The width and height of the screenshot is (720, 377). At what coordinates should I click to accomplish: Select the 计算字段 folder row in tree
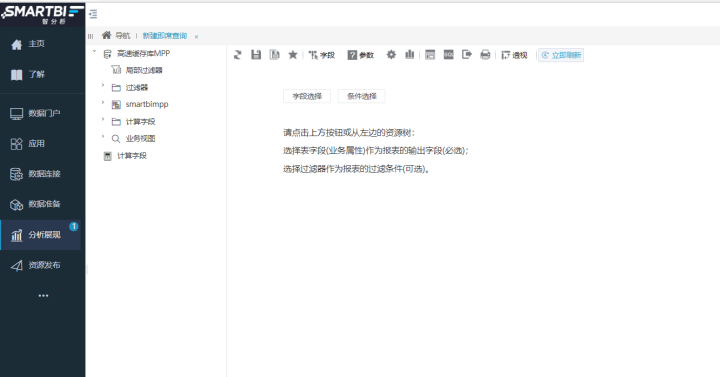(141, 122)
